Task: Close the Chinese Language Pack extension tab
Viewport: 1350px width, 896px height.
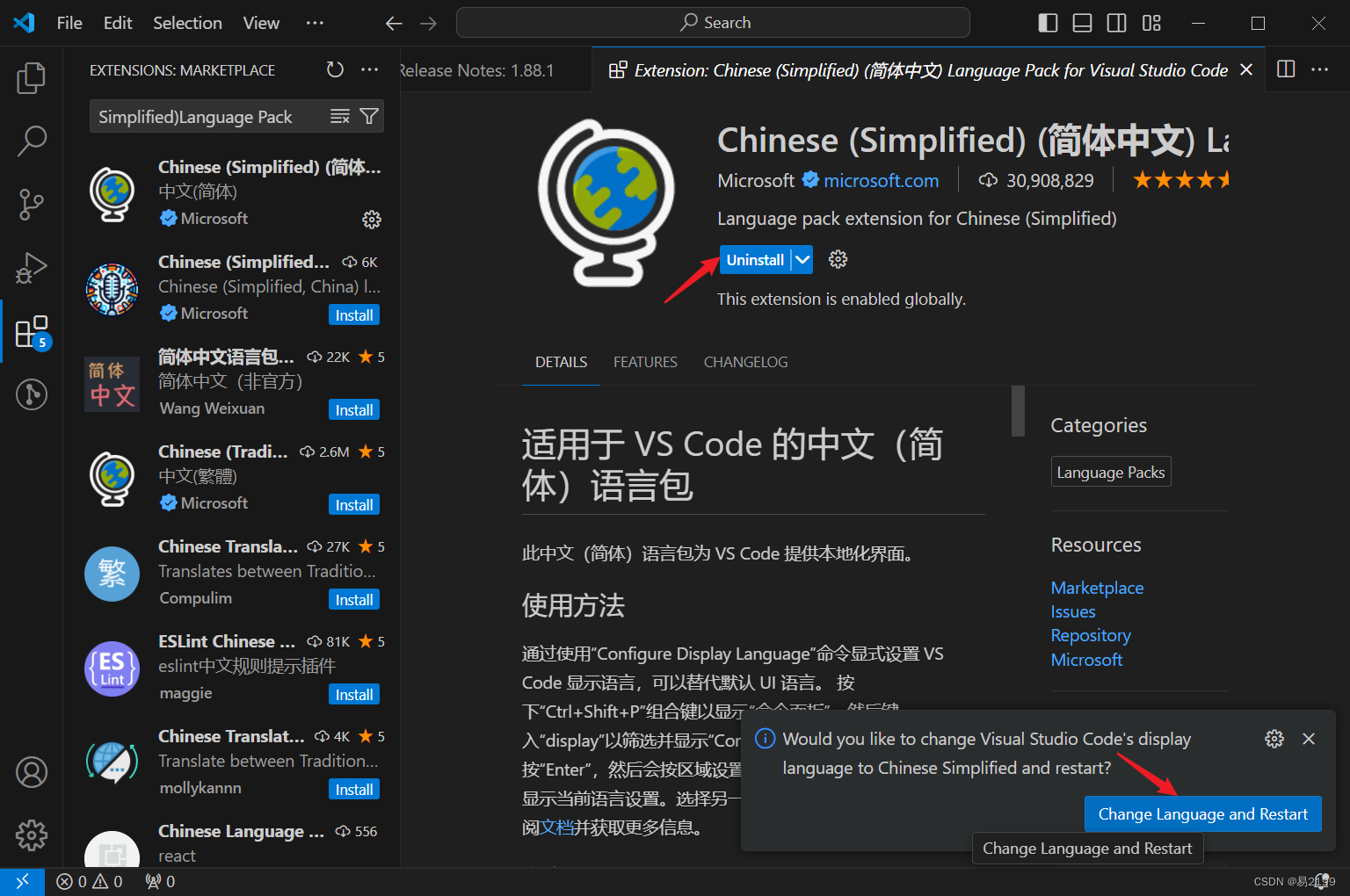Action: click(1246, 69)
